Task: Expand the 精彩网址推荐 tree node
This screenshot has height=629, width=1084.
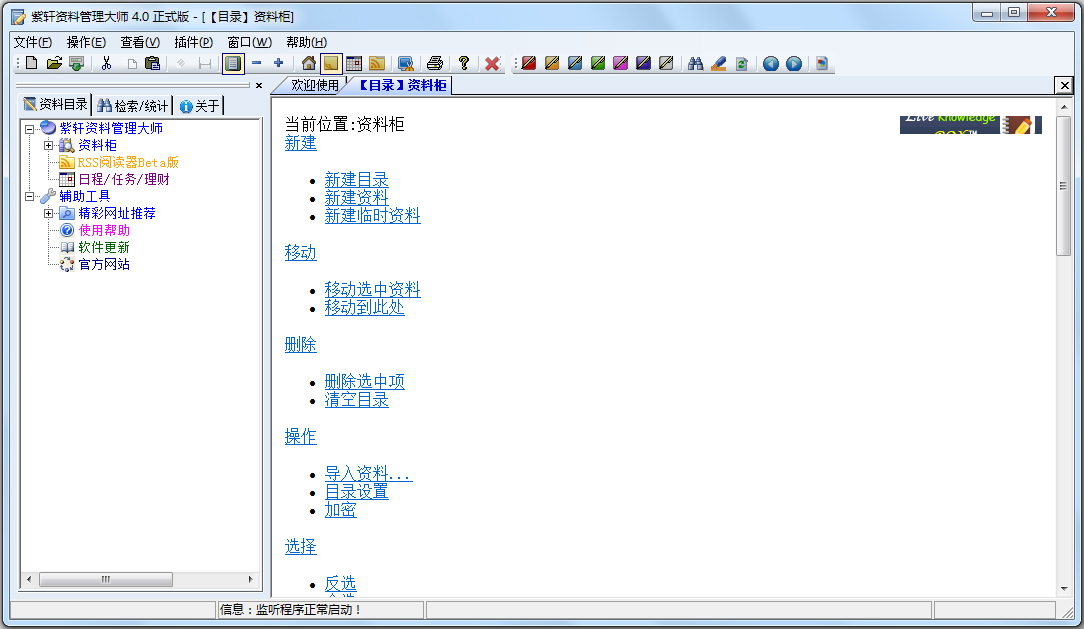Action: (x=48, y=213)
